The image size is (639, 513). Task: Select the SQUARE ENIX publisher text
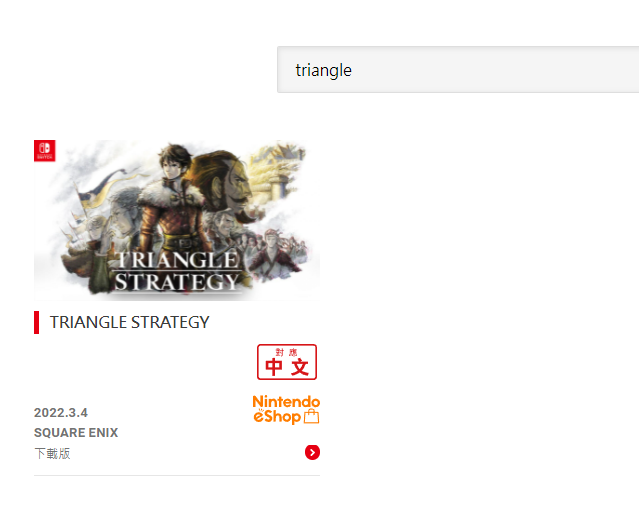[76, 433]
